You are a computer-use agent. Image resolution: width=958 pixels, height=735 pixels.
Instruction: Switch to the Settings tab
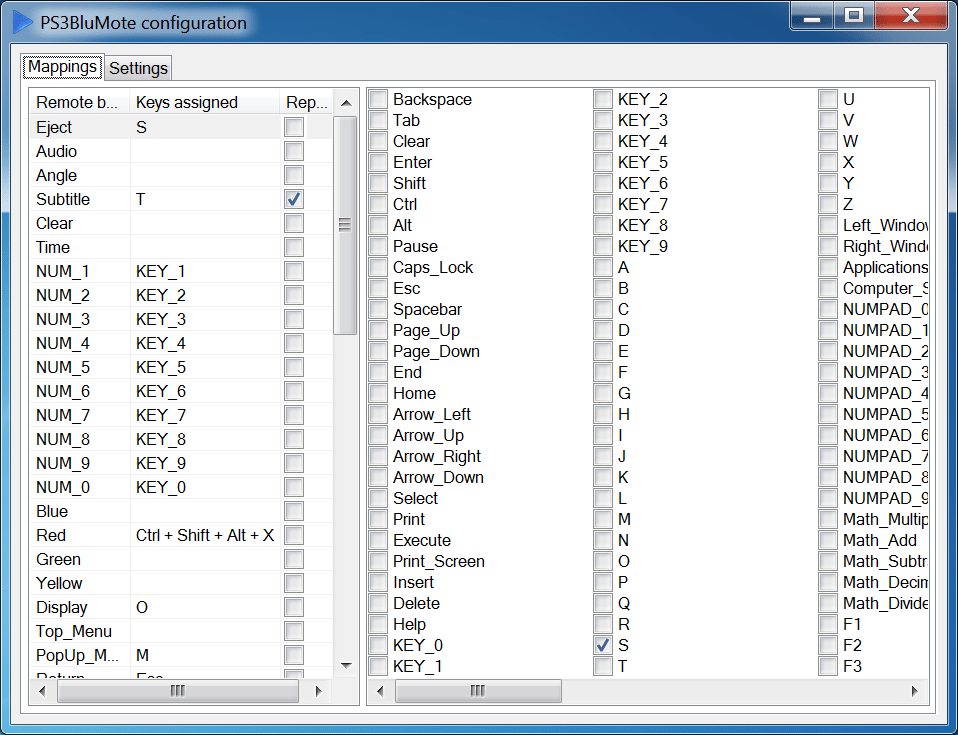coord(138,68)
